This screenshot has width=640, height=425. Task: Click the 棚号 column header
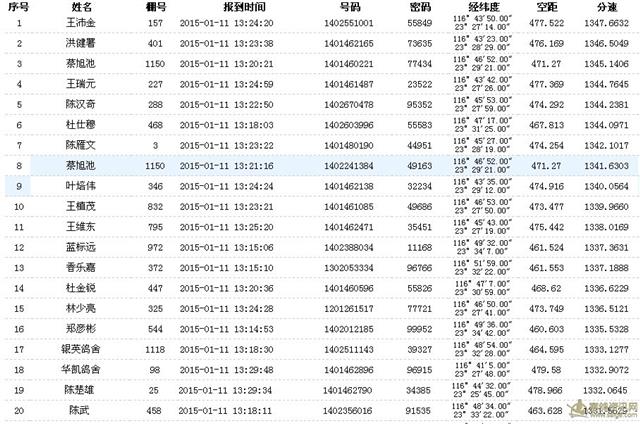pos(156,7)
